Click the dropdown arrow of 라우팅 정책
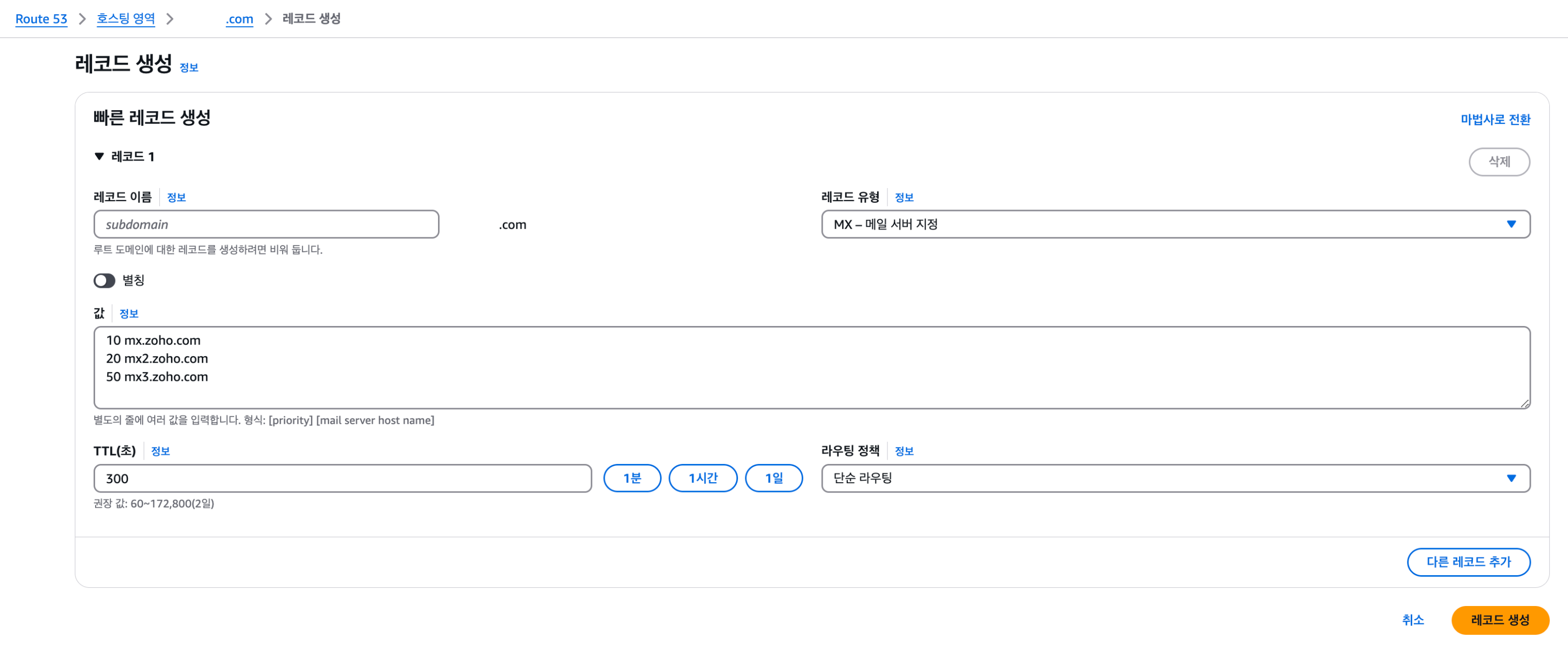The width and height of the screenshot is (1568, 652). point(1511,479)
